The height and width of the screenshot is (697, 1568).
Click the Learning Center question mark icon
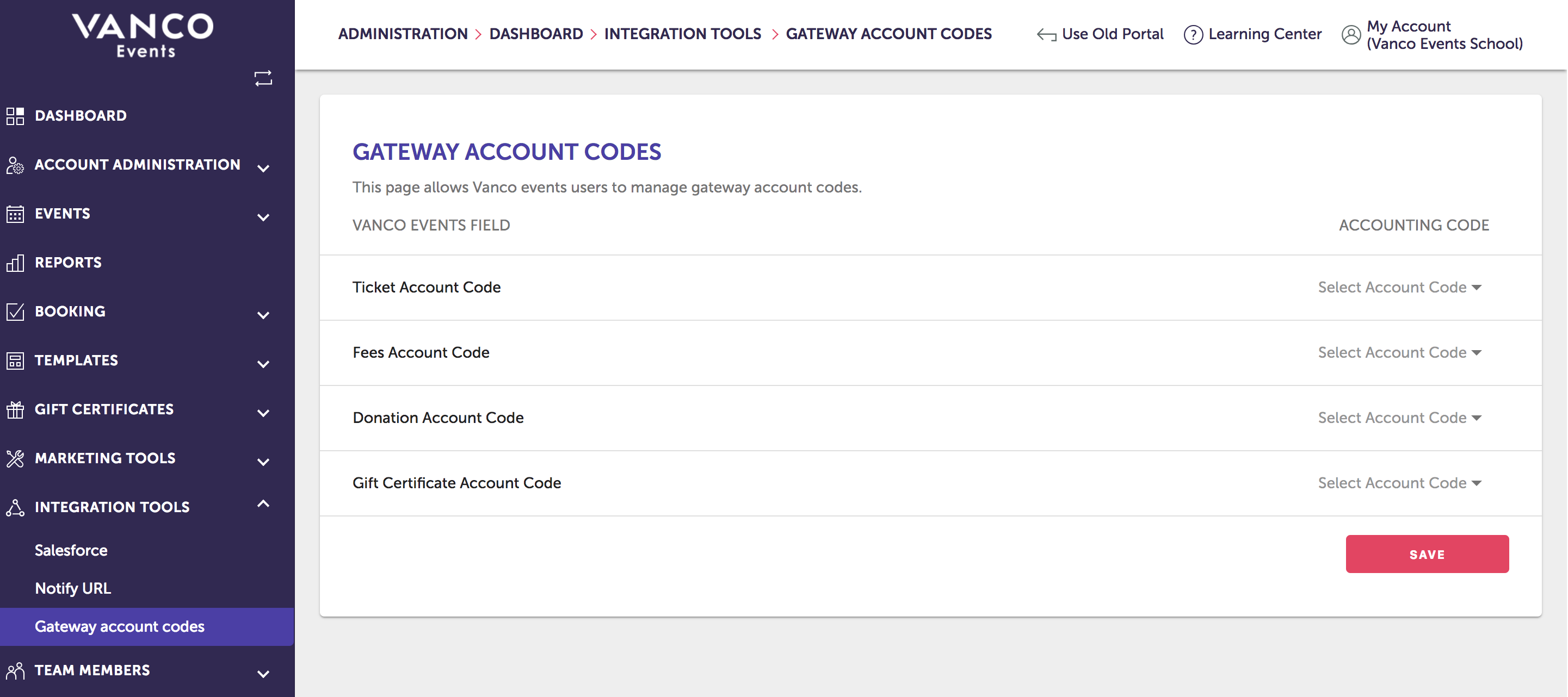(x=1193, y=34)
